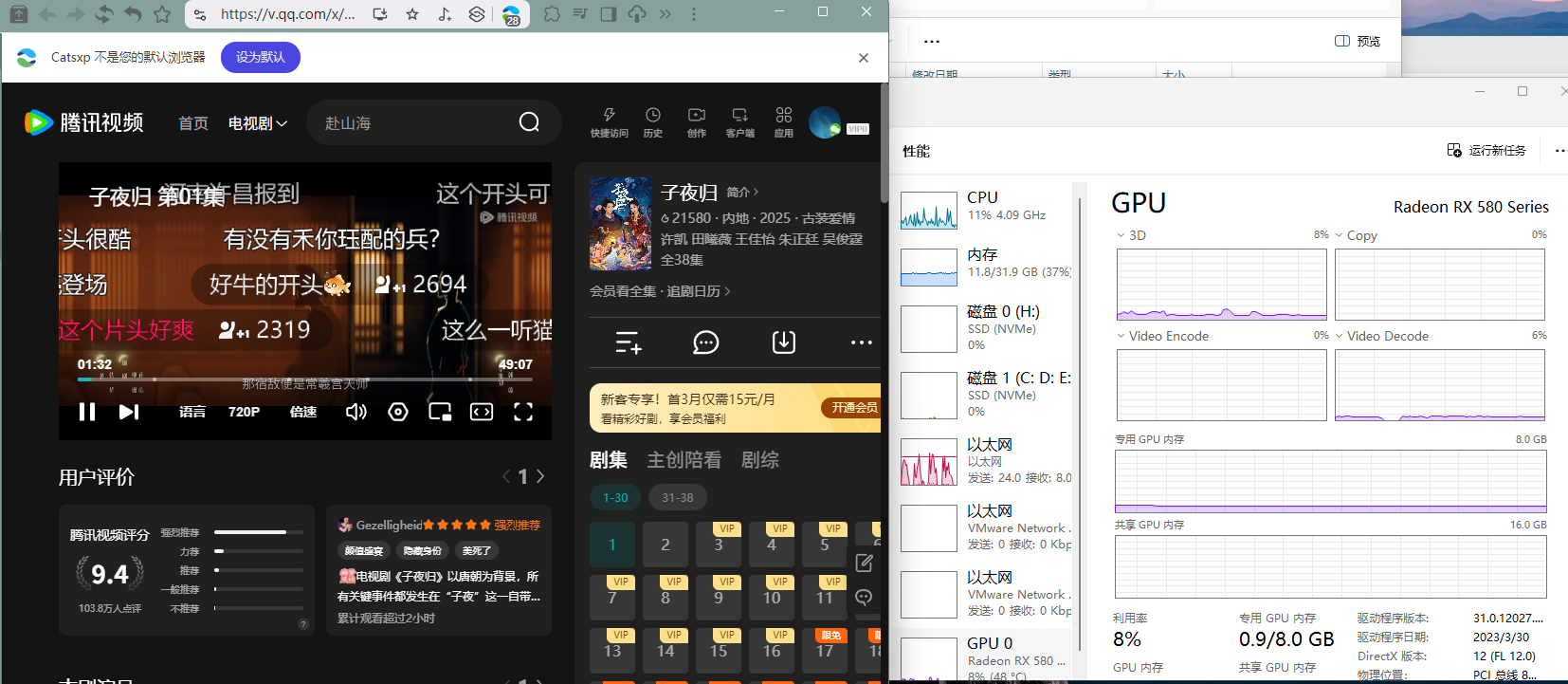Image resolution: width=1568 pixels, height=684 pixels.
Task: Switch to the 主创陪看 tab
Action: pos(684,460)
